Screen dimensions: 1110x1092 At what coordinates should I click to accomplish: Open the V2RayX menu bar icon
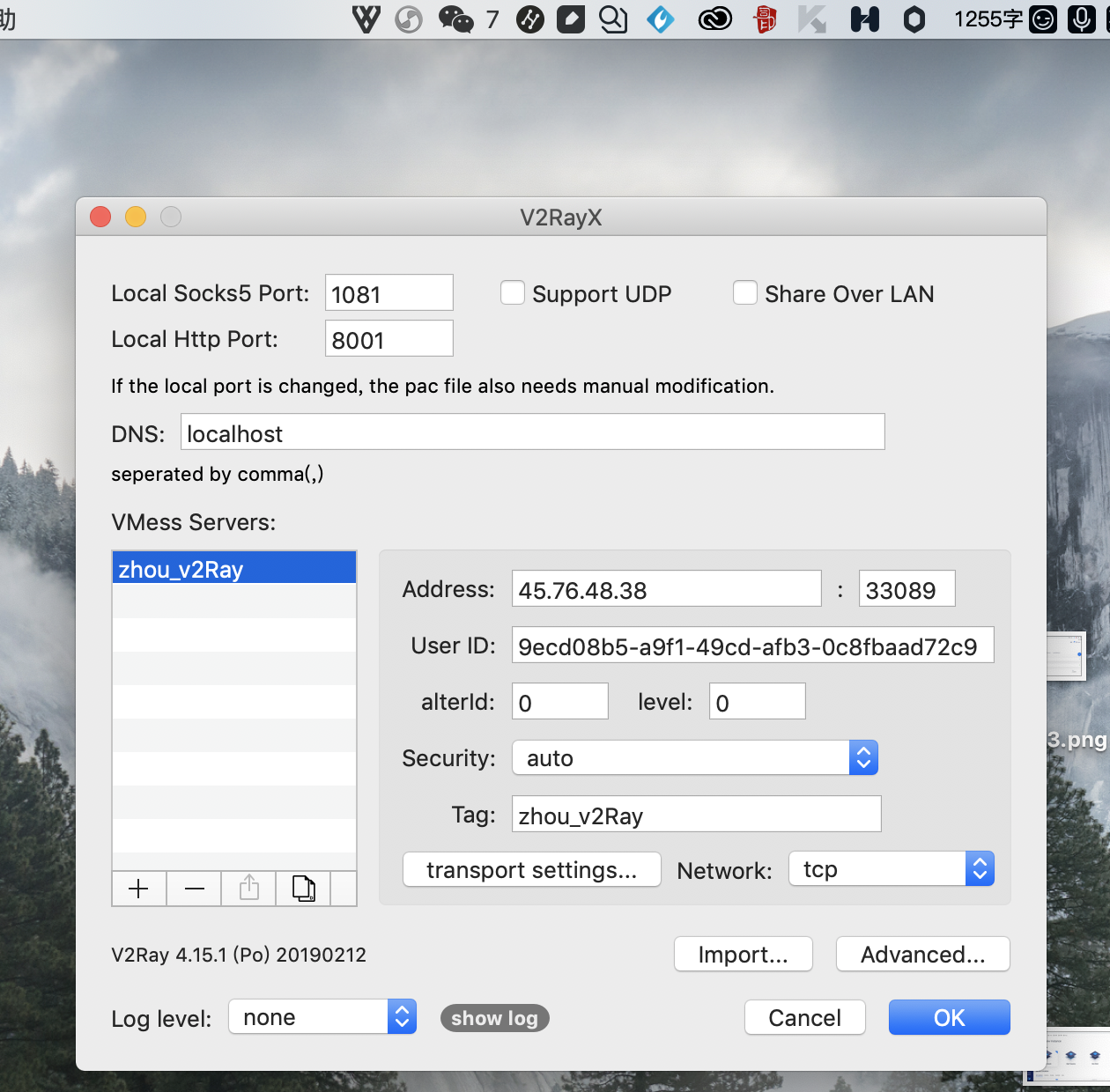[x=366, y=18]
